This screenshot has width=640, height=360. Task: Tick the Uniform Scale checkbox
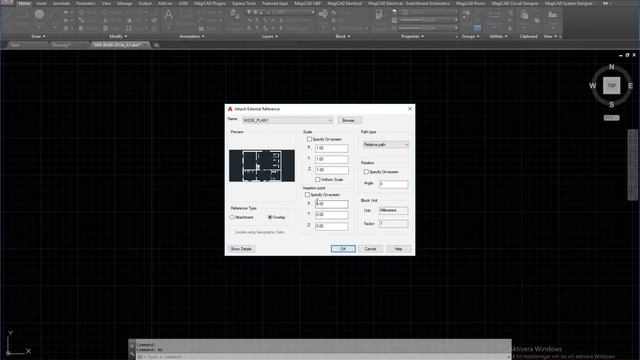click(318, 180)
